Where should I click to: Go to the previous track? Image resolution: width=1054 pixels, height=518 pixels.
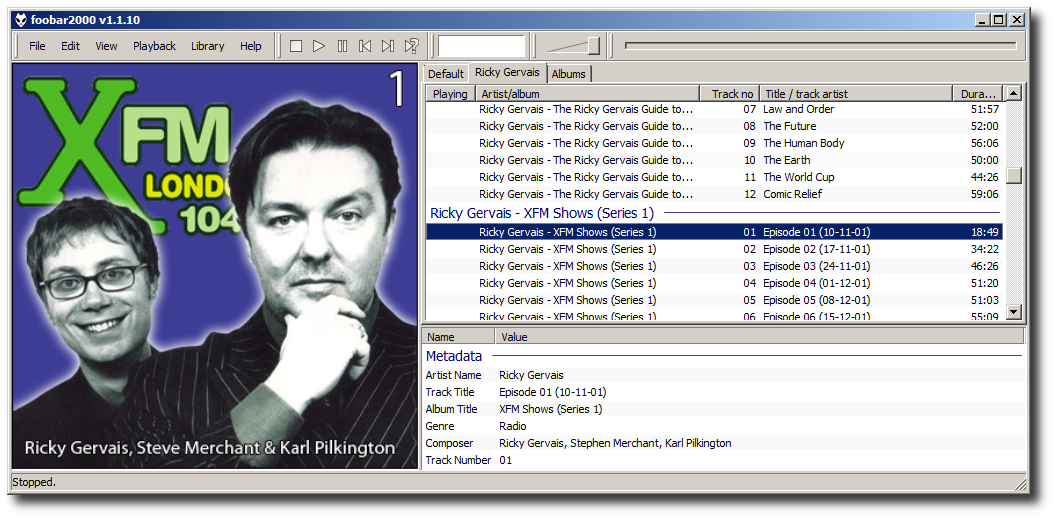[x=365, y=46]
